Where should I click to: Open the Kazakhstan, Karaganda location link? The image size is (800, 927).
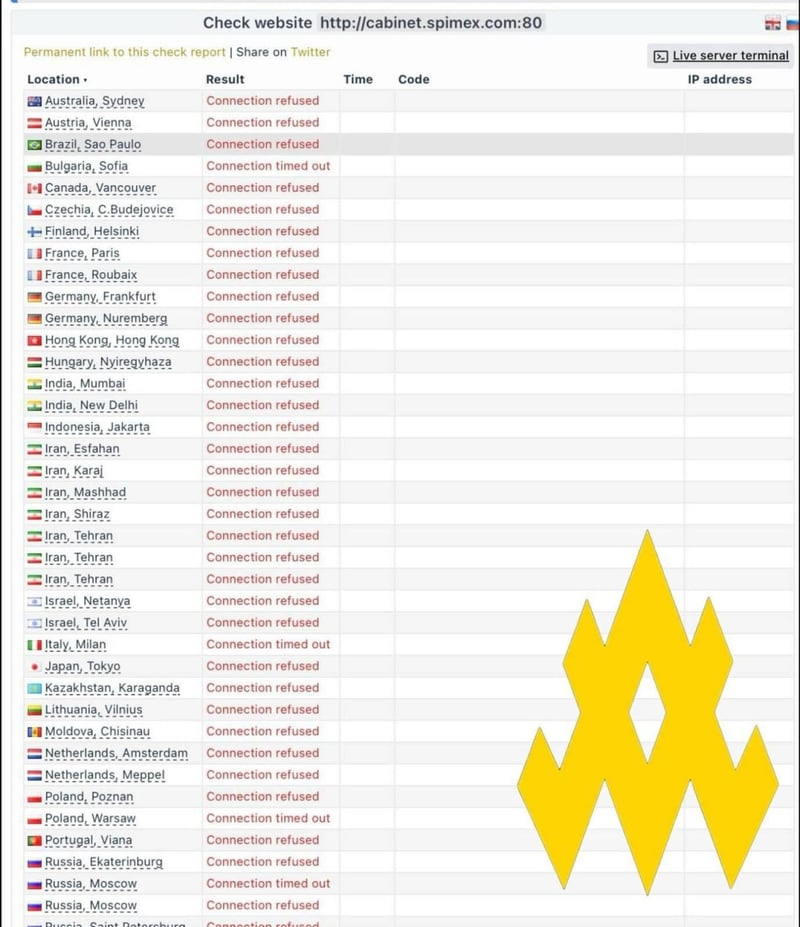[x=112, y=688]
